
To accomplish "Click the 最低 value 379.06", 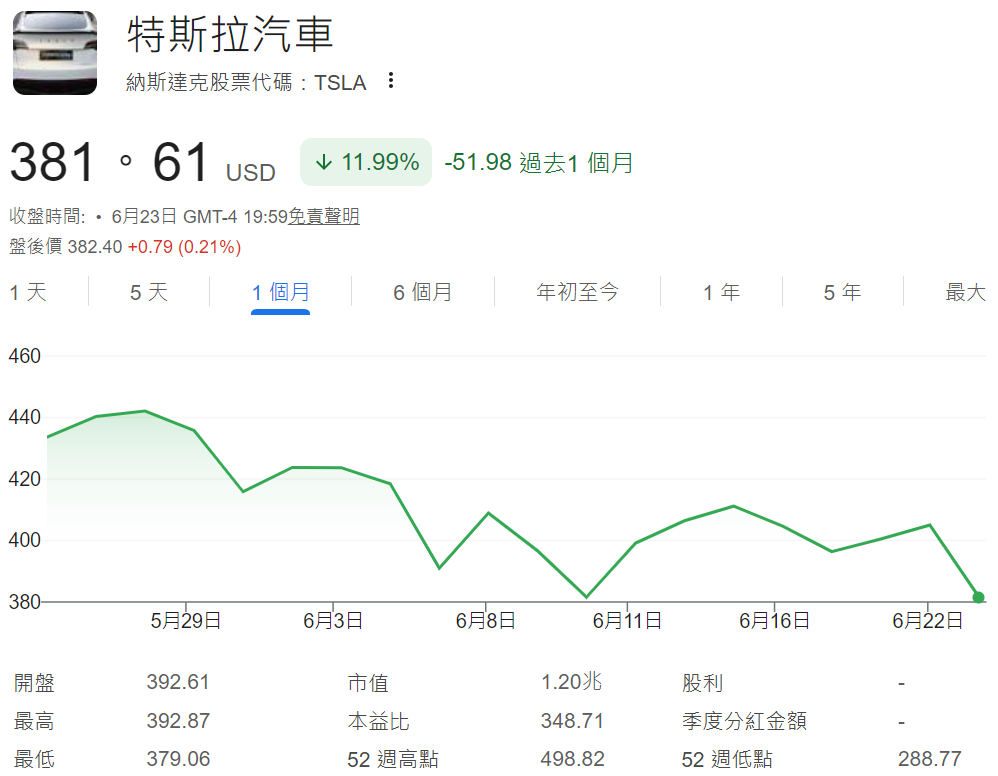I will coord(178,759).
